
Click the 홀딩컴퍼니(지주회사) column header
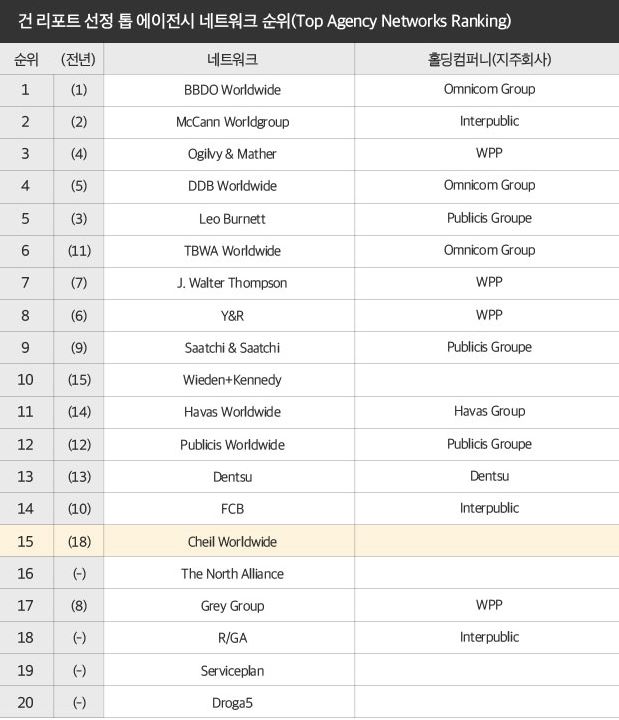(x=489, y=58)
